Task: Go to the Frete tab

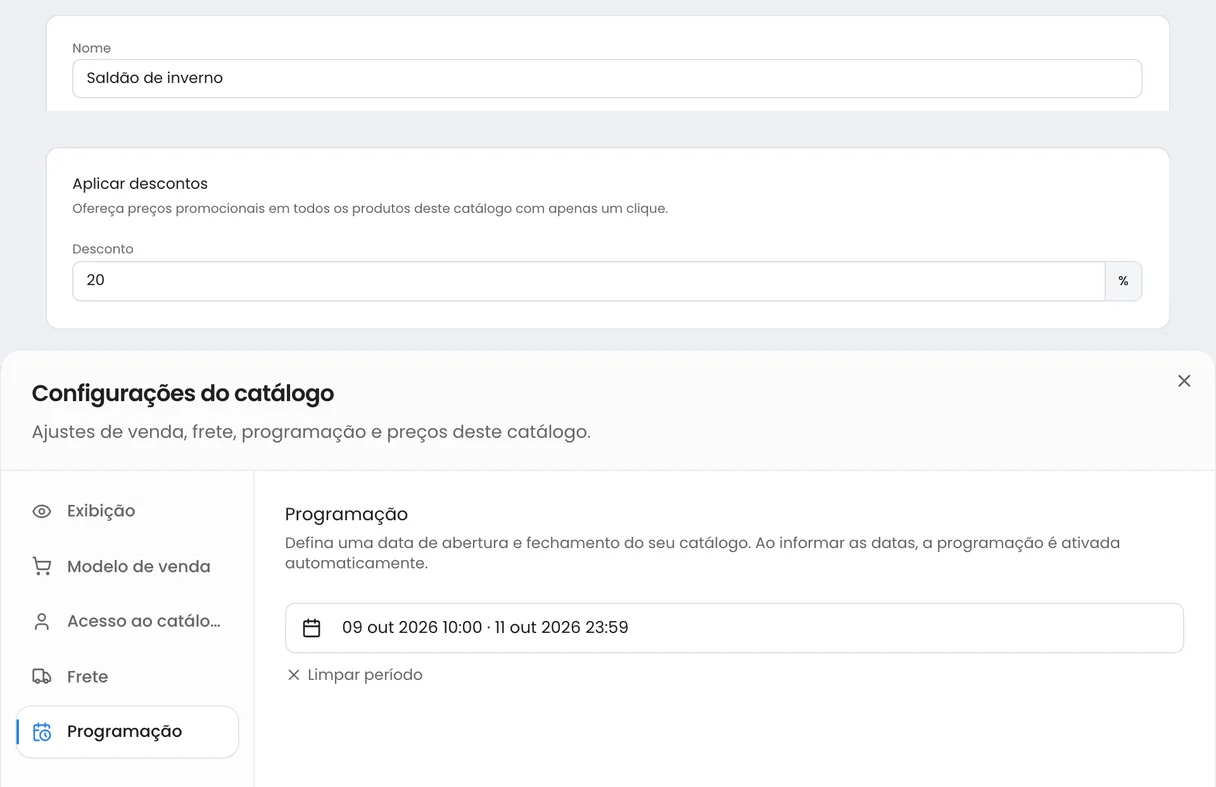Action: pos(127,676)
